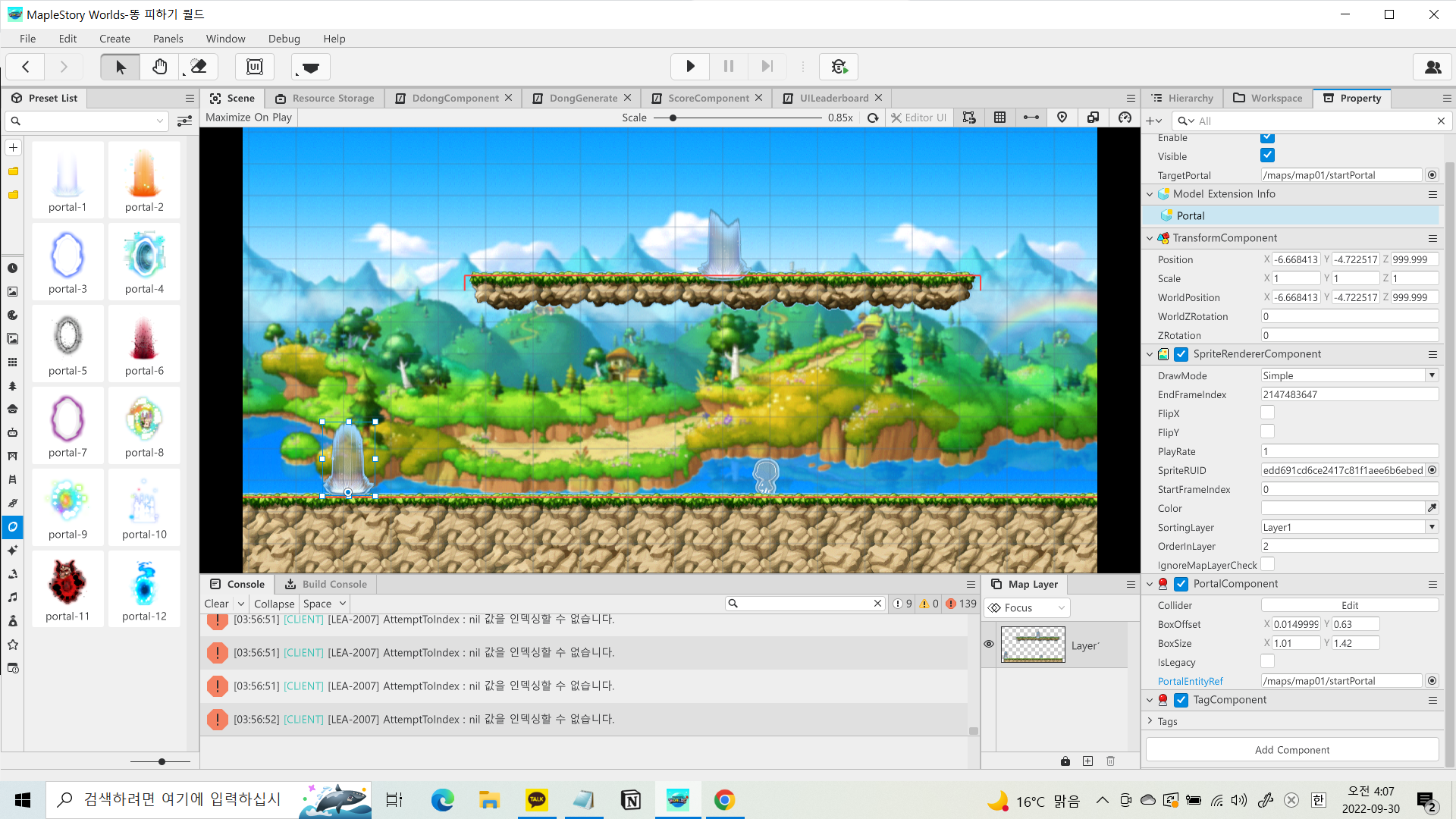Image resolution: width=1456 pixels, height=819 pixels.
Task: Disable the TagComponent checkbox
Action: (x=1181, y=700)
